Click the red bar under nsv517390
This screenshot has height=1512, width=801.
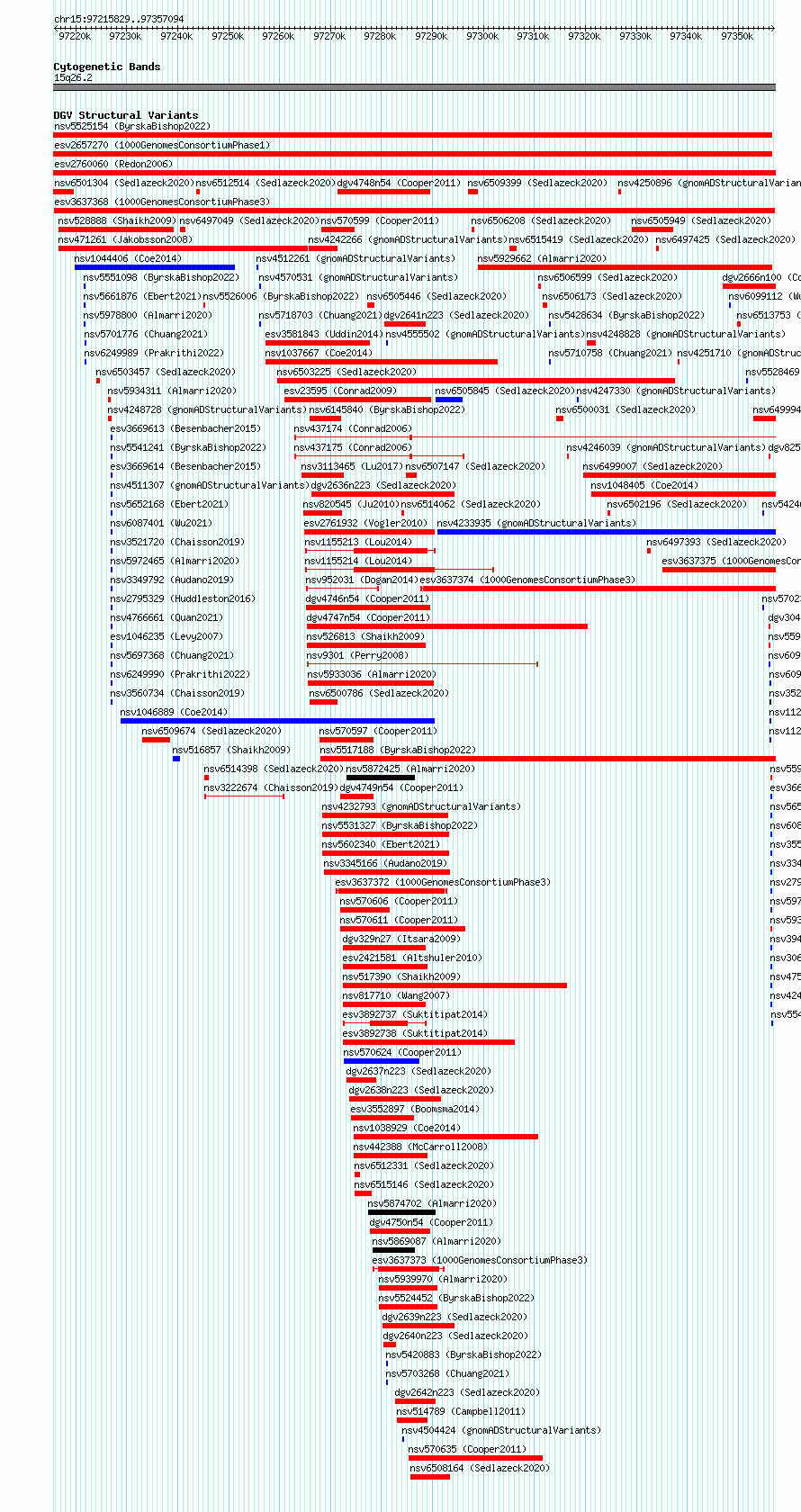point(454,985)
